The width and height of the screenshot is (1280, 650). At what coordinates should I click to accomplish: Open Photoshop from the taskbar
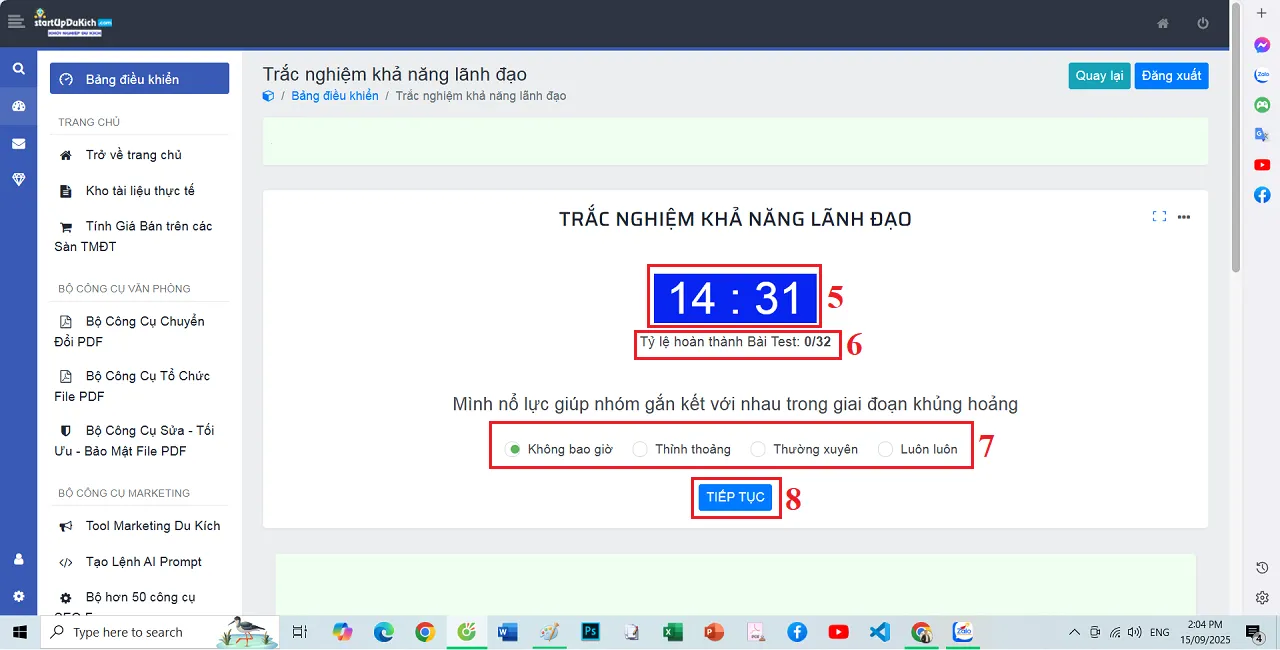(x=590, y=632)
